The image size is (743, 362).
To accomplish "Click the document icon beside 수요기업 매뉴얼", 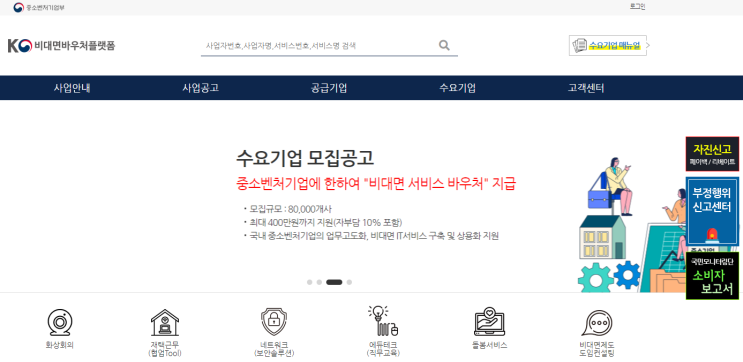I will tap(580, 45).
